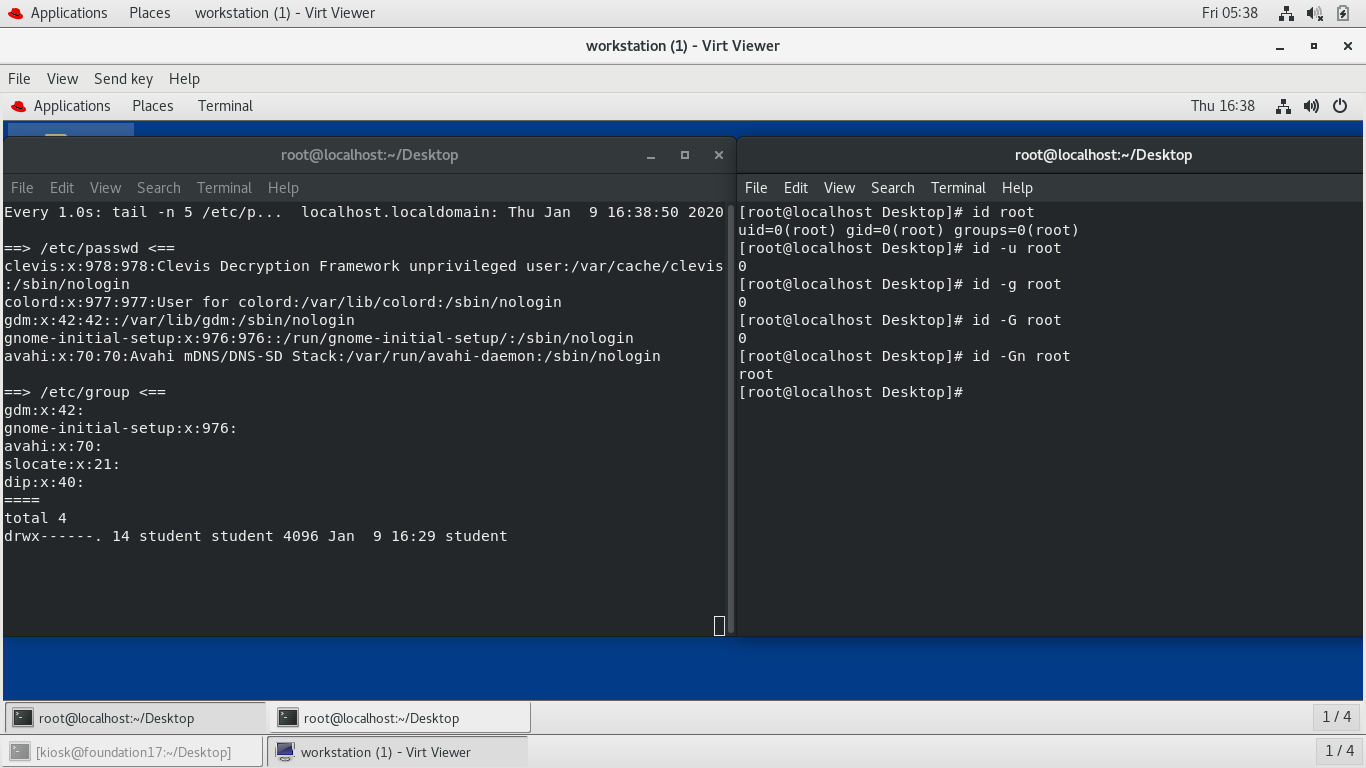Click the left terminal vertical scrollbar
Viewport: 1366px width, 768px height.
point(730,420)
